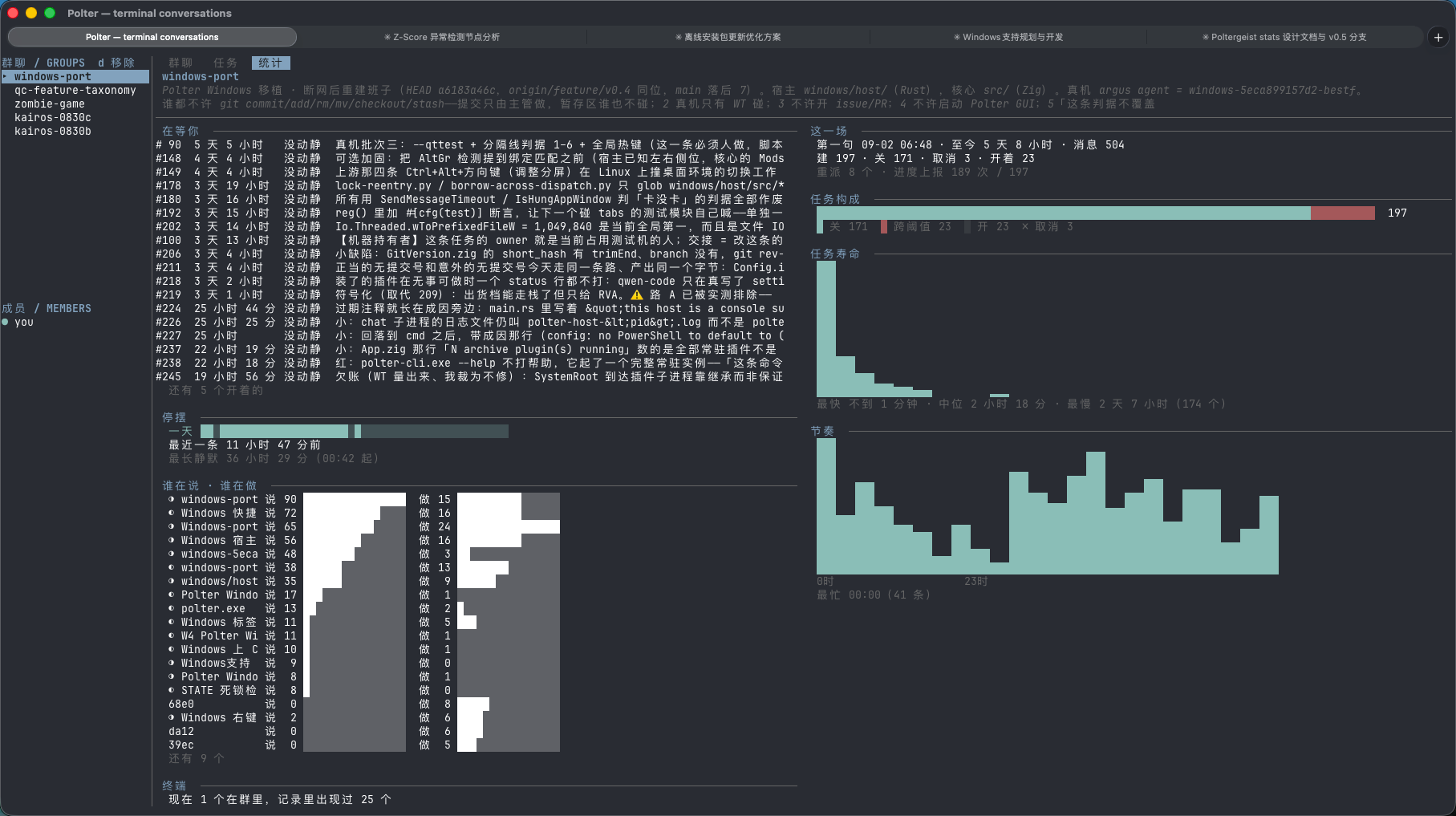Open waiting task #206
Image resolution: width=1456 pixels, height=816 pixels.
[x=470, y=254]
